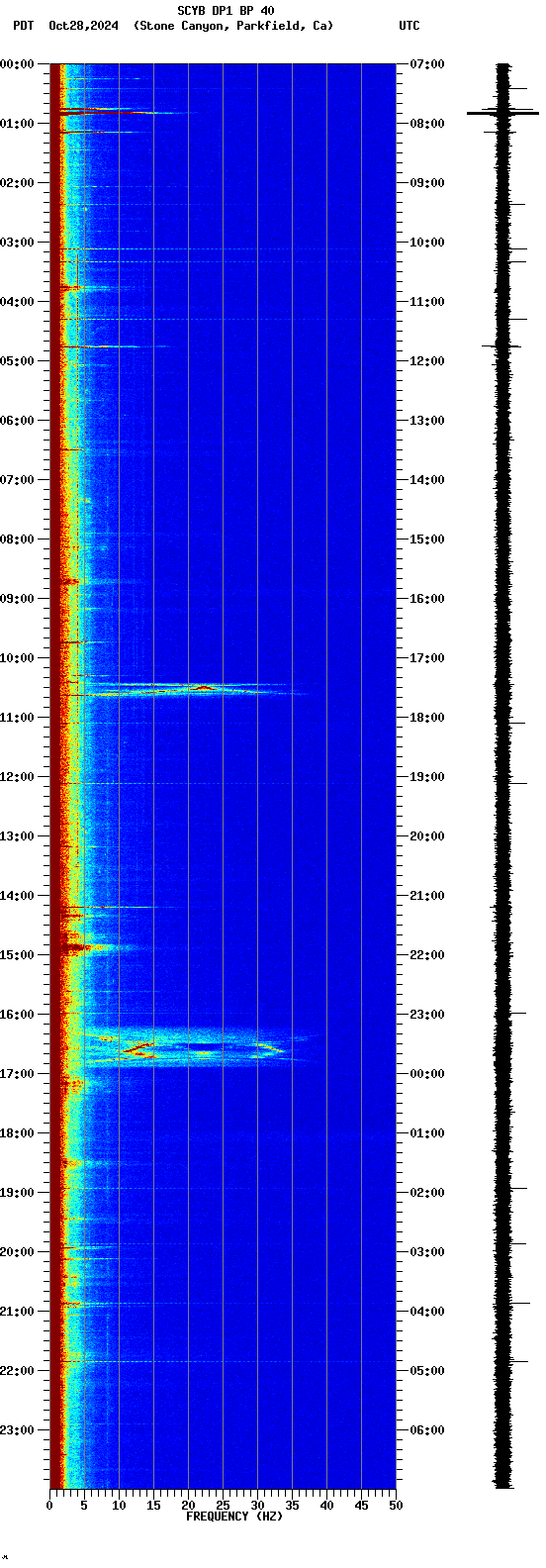546x1568 pixels.
Task: Click frequency axis label 35
Action: point(292,1506)
